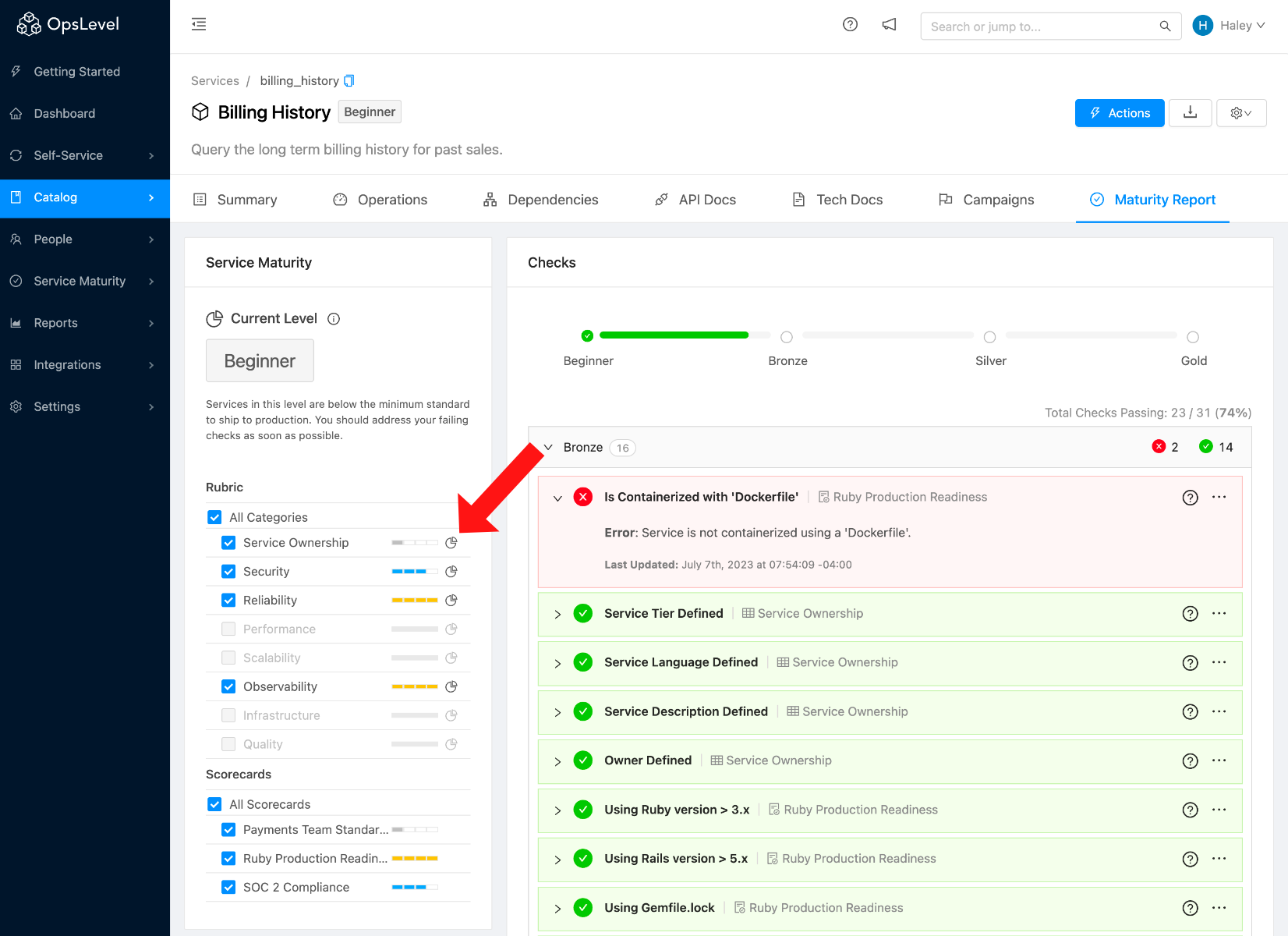Open more options for Owner Defined

click(1219, 760)
